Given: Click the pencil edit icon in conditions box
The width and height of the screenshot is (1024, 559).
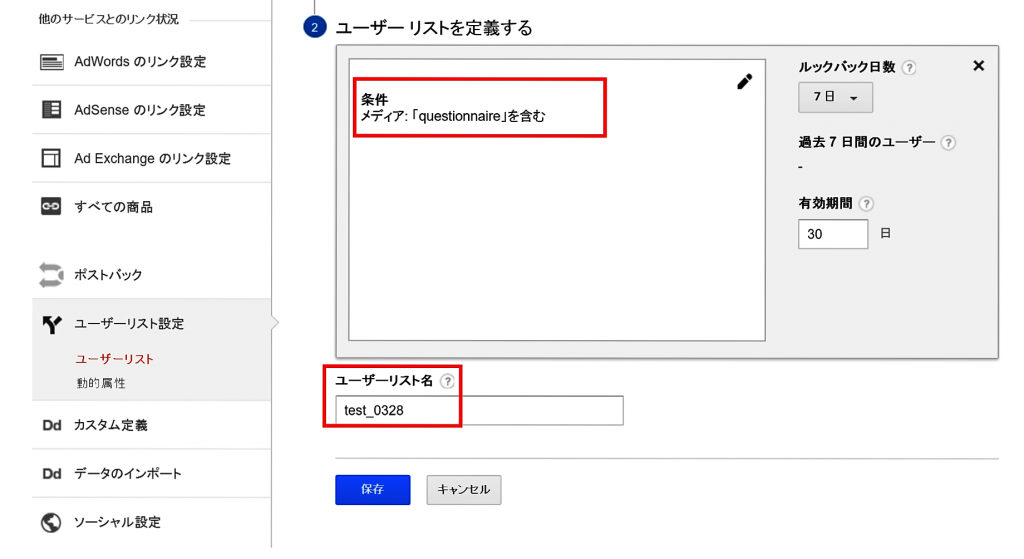Looking at the screenshot, I should point(744,82).
